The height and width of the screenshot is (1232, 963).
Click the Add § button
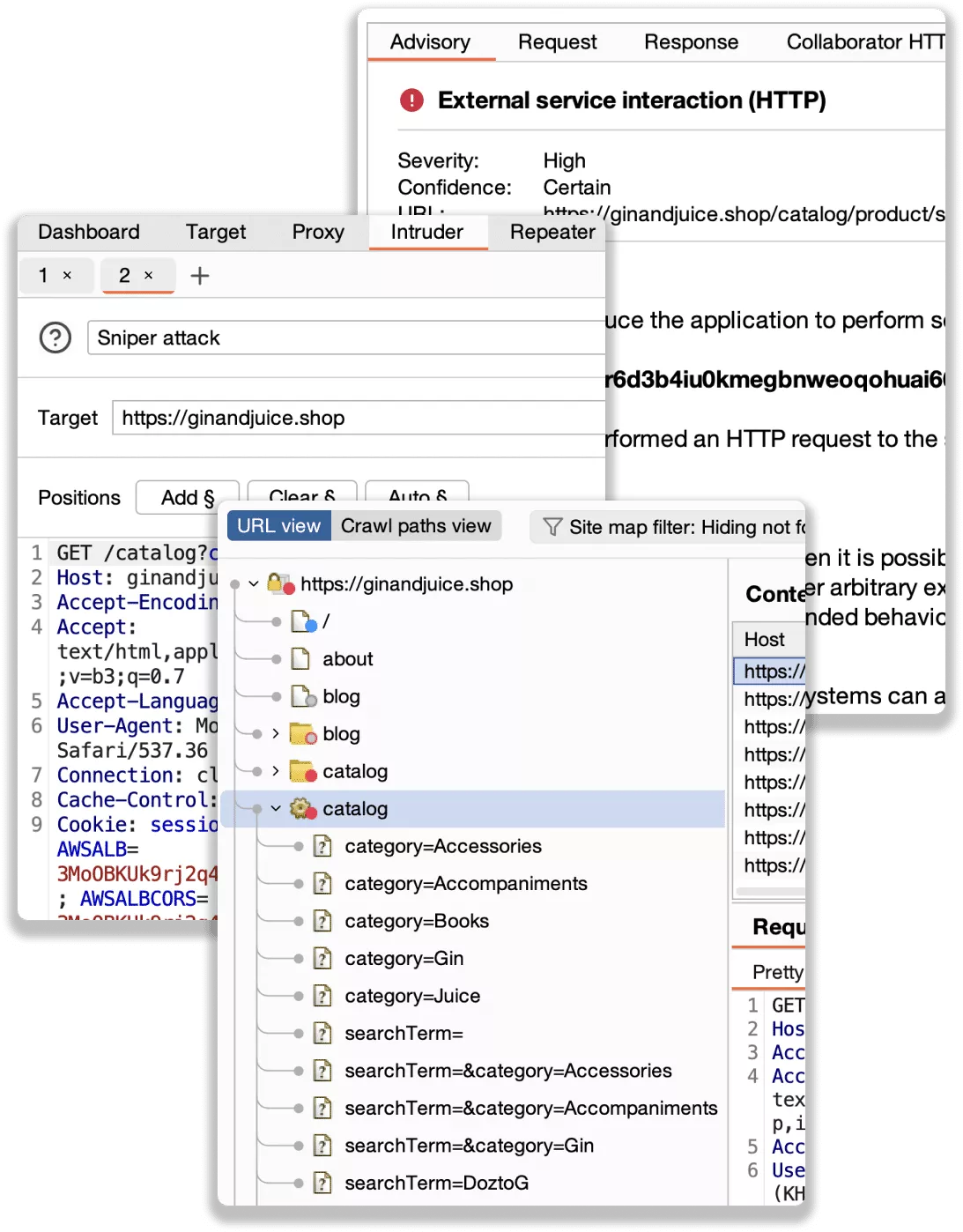pos(187,497)
